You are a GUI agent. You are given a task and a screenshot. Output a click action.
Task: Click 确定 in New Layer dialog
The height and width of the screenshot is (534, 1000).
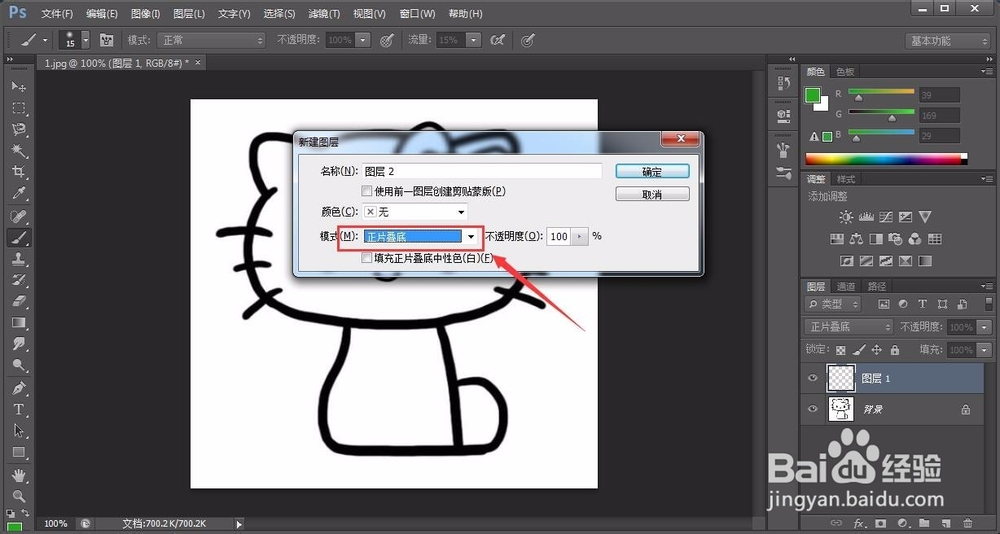[652, 171]
